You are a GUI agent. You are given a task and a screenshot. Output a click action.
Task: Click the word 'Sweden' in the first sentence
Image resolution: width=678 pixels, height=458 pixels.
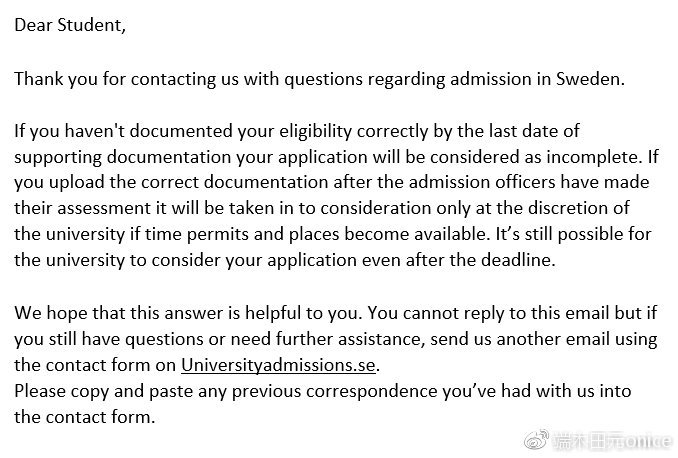[589, 79]
